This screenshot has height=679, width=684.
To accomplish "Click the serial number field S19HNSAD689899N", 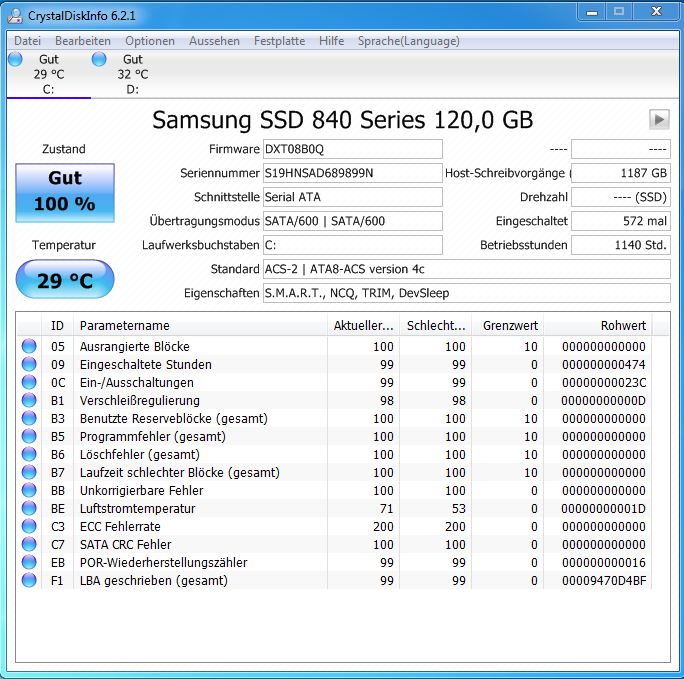I will [x=352, y=173].
